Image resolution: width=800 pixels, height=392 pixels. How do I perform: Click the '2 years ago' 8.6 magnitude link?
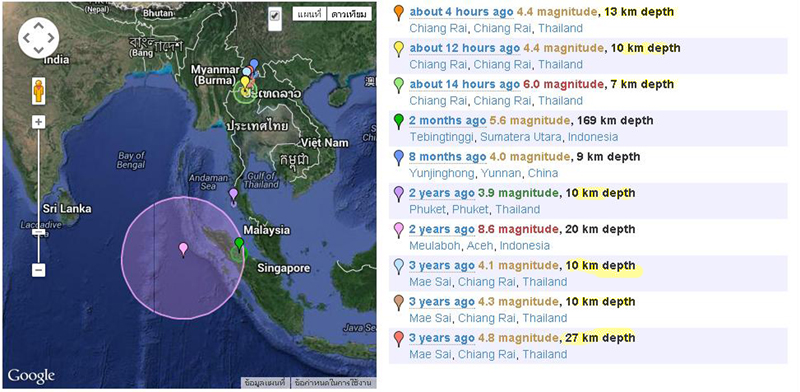click(x=442, y=229)
